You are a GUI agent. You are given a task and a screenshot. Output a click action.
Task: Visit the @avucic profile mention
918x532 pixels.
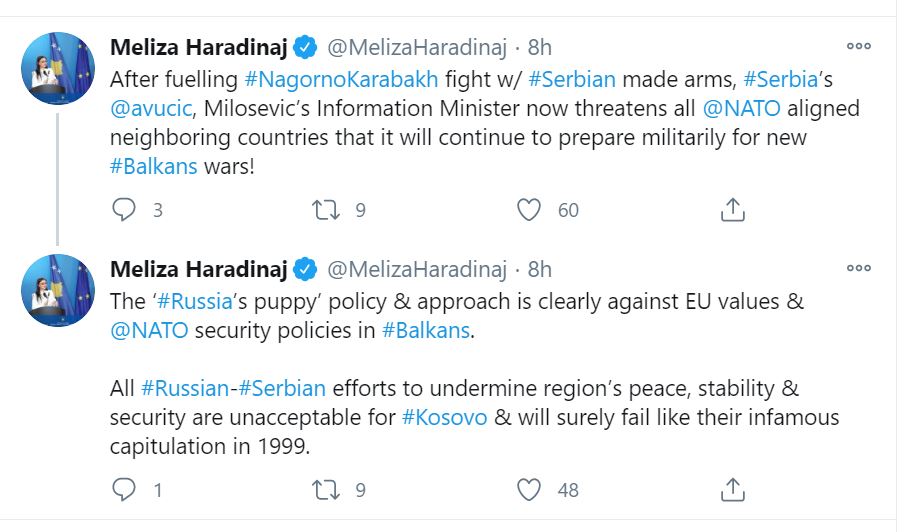pyautogui.click(x=151, y=108)
